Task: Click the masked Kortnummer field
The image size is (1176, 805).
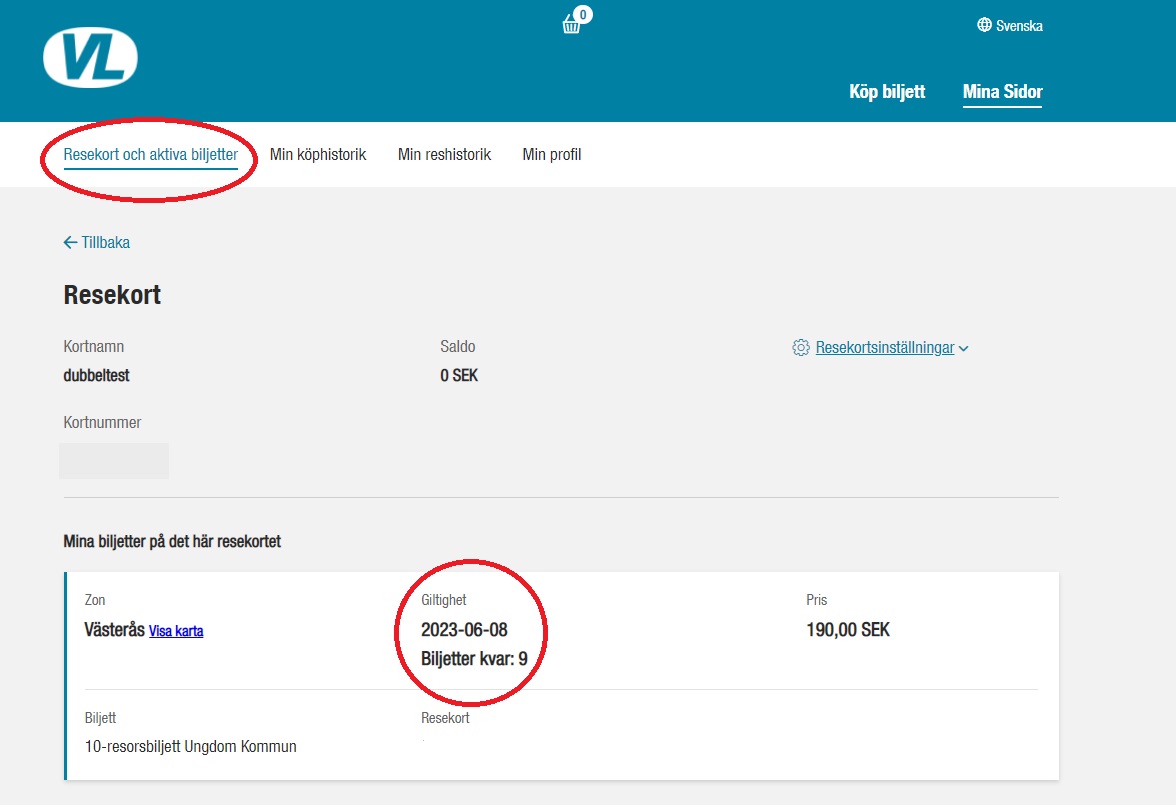Action: tap(114, 461)
